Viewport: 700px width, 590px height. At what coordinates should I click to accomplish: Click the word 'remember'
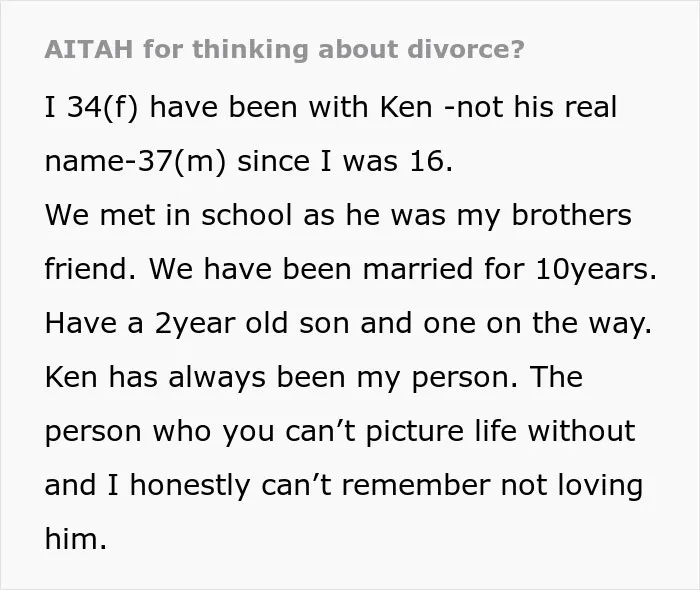click(x=416, y=486)
